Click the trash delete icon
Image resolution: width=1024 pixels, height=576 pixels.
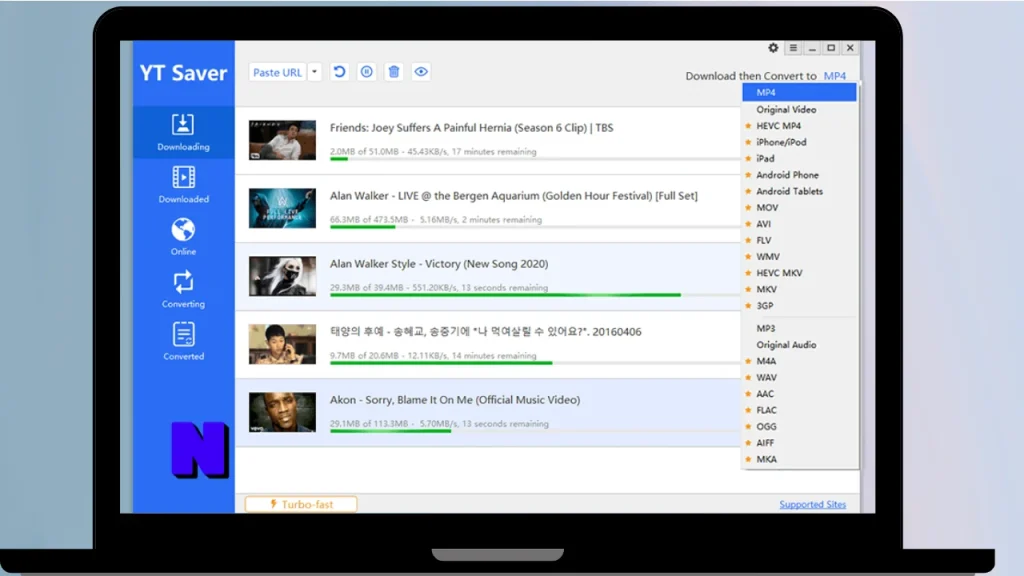coord(394,72)
